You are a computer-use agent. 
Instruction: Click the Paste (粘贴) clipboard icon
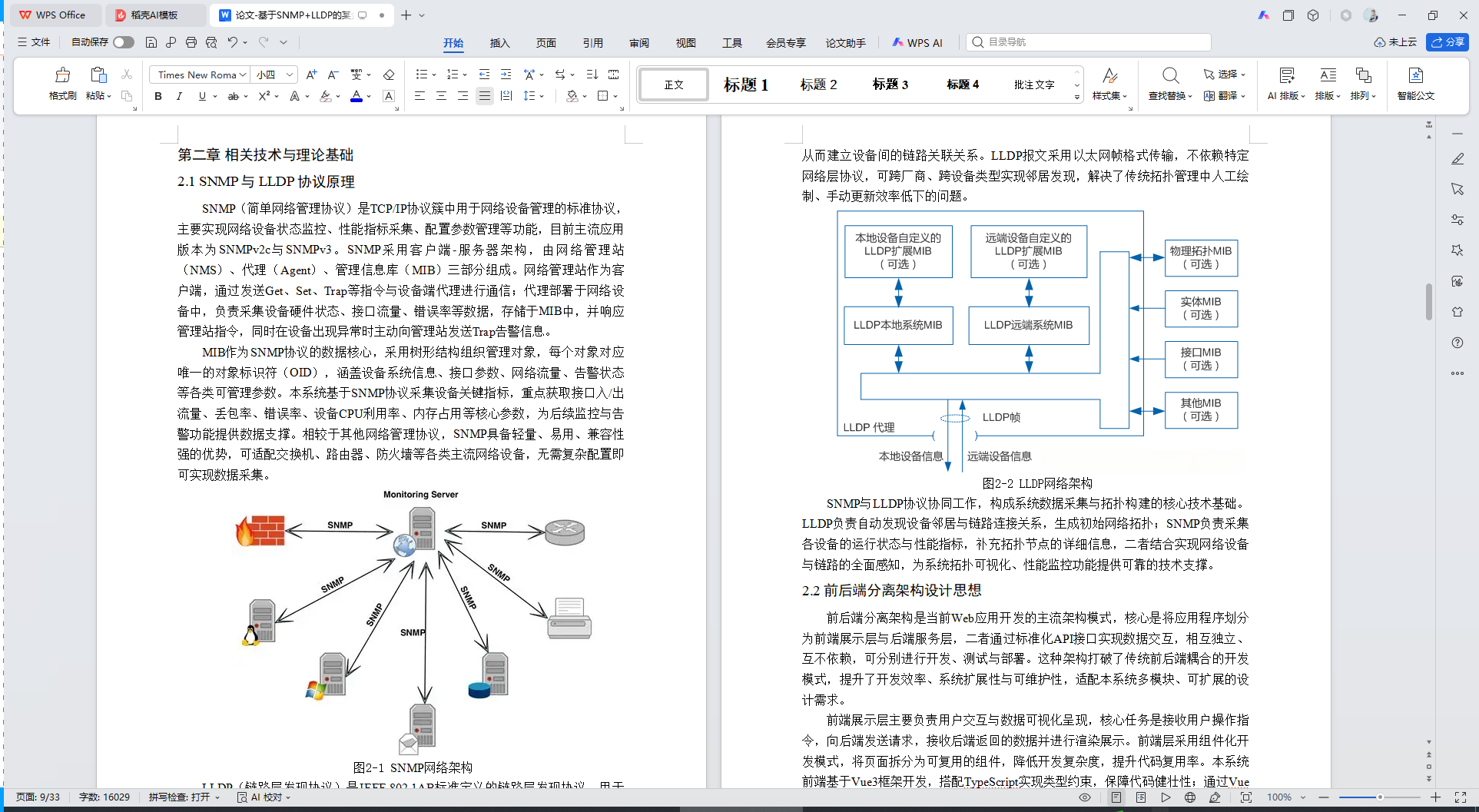98,75
